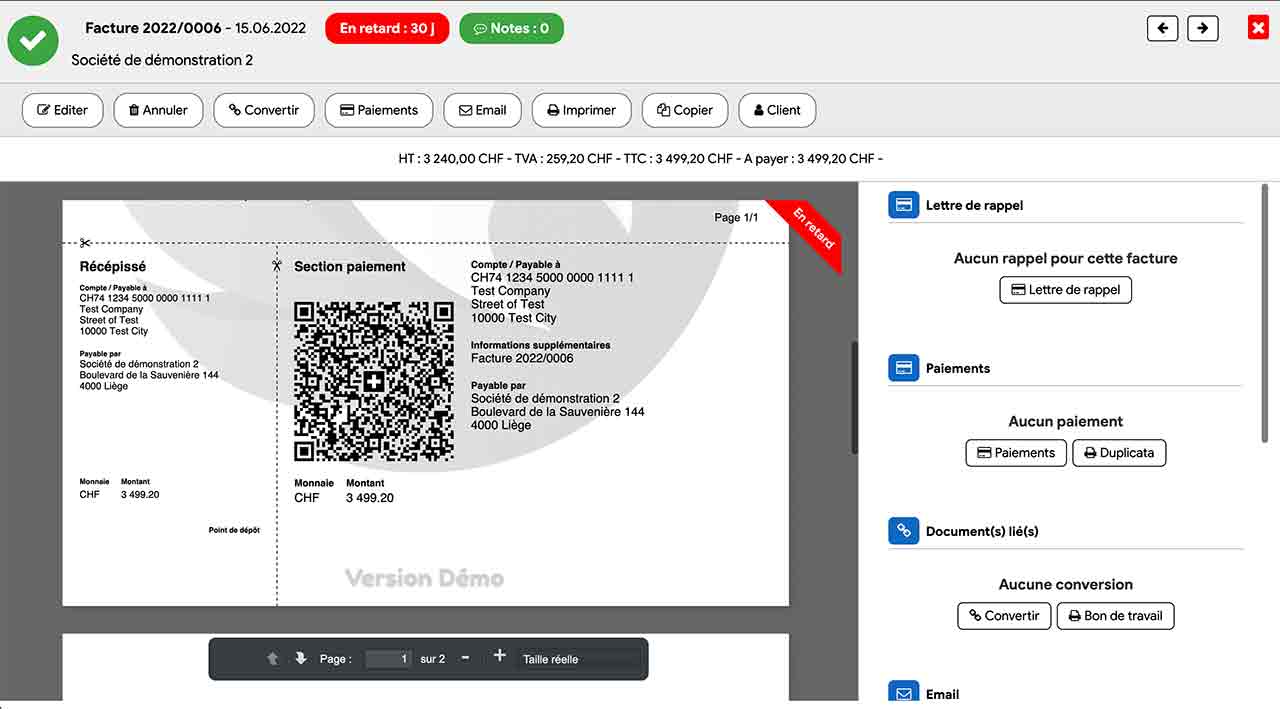Screen dimensions: 1280x709
Task: Open the toolbar Paiements button
Action: tap(379, 110)
